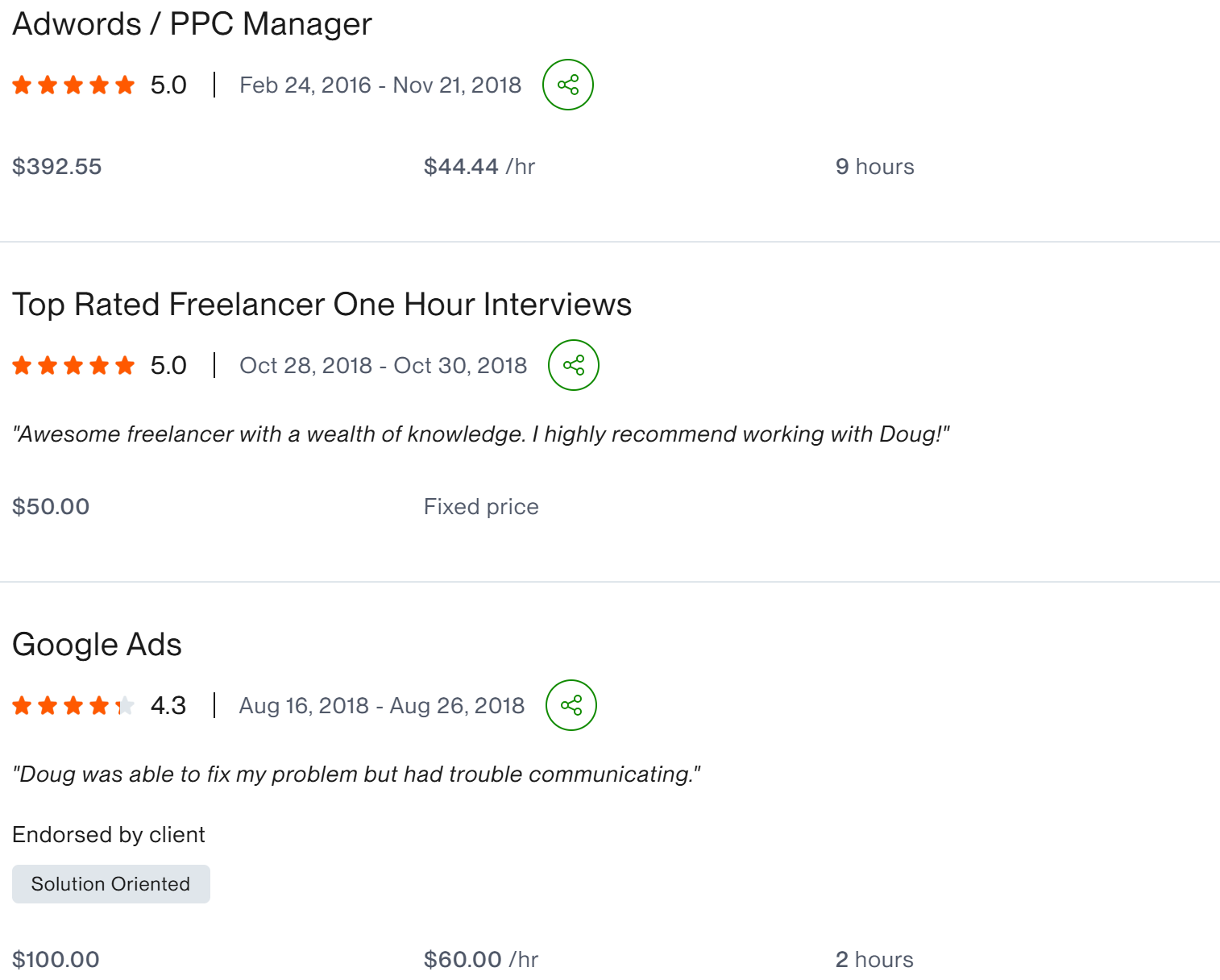Click the "Awesome freelancer with a wealth of knowledge" review
Screen dimensions: 1220x980
[x=481, y=434]
